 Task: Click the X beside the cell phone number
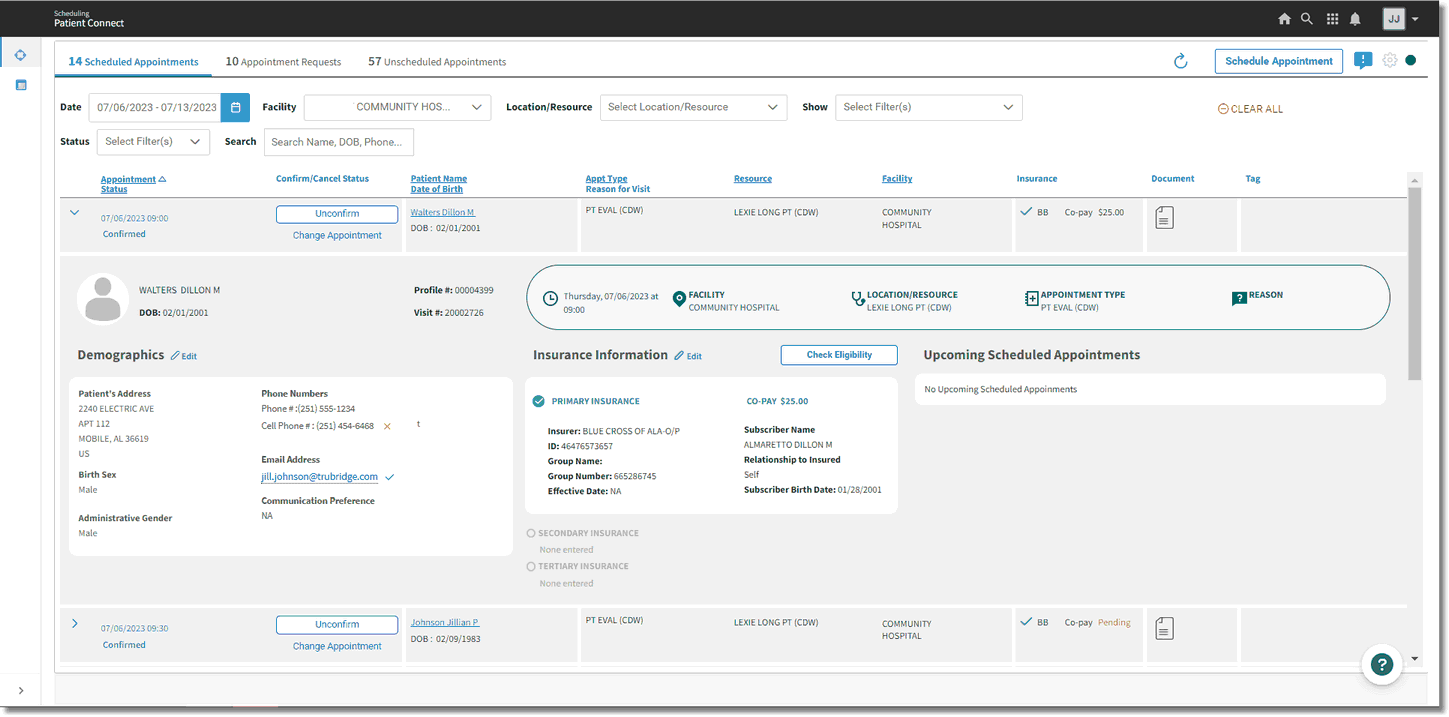click(x=387, y=426)
